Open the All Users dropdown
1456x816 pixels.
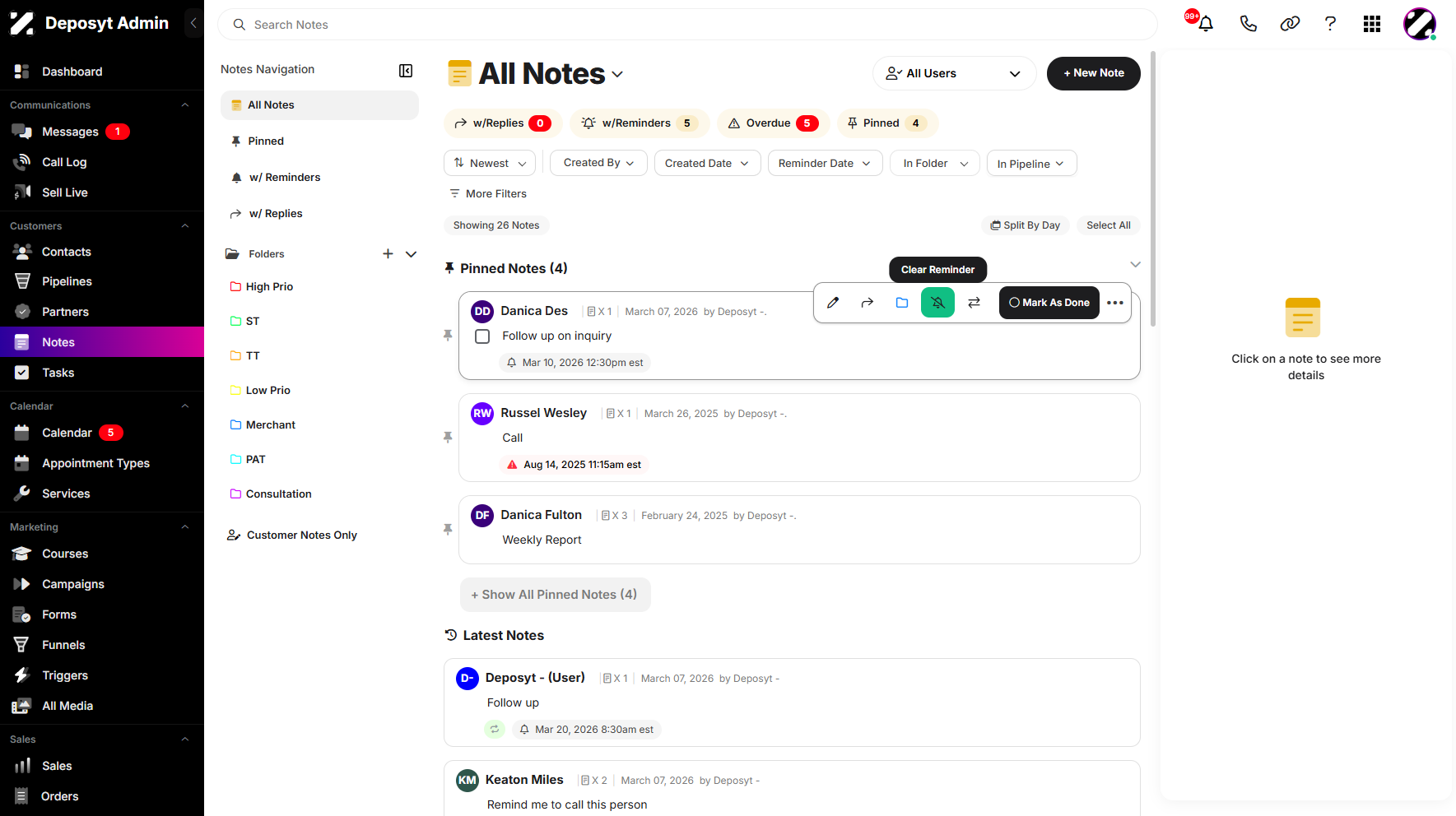click(x=954, y=73)
